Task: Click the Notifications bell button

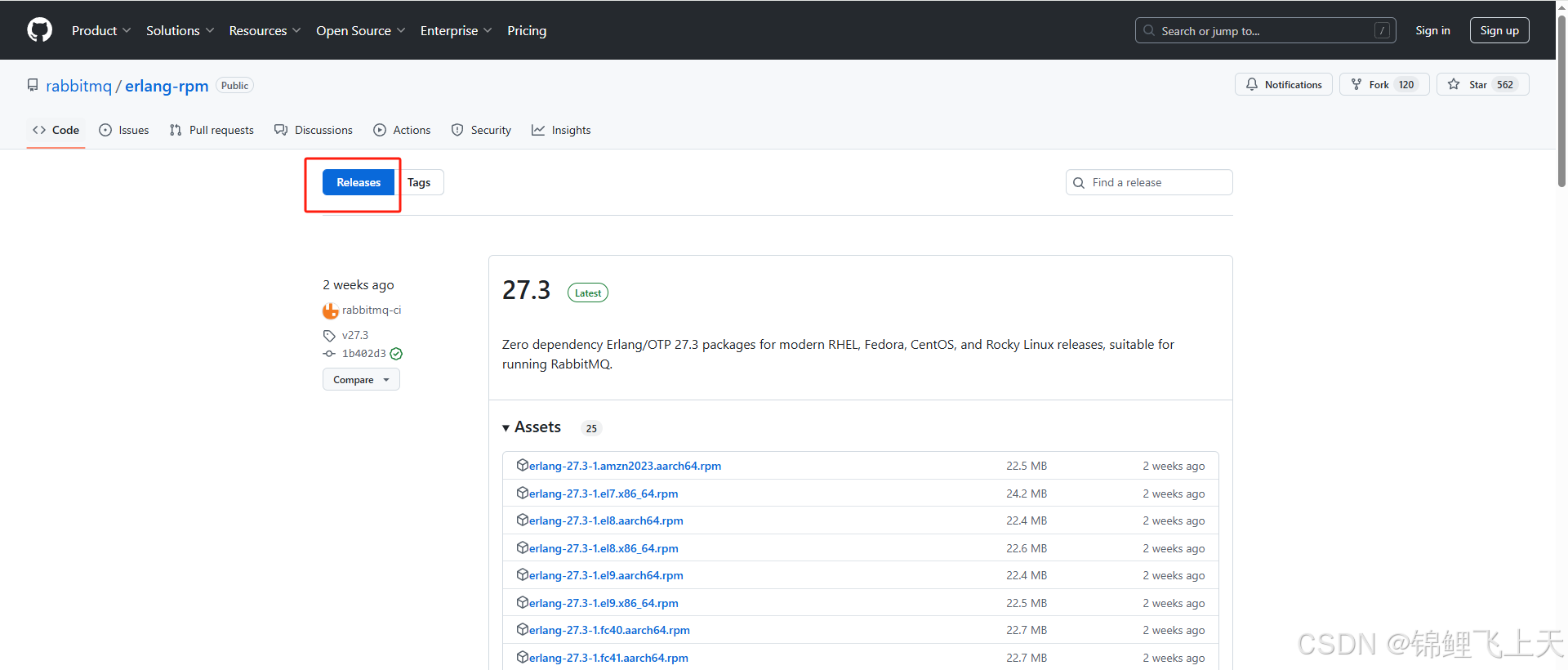Action: (1283, 84)
